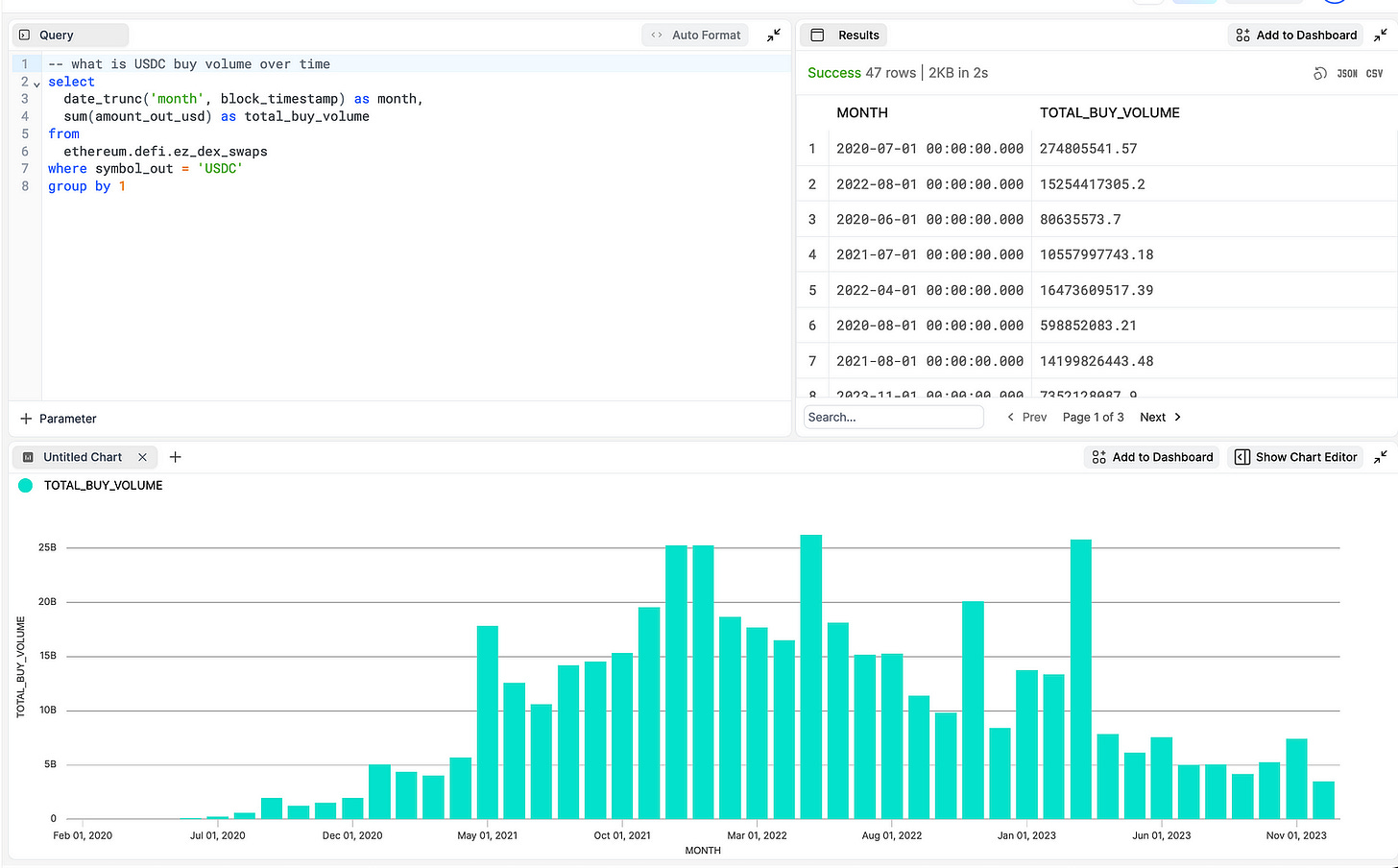Sort by the MONTH column header
1398x868 pixels.
tap(862, 112)
